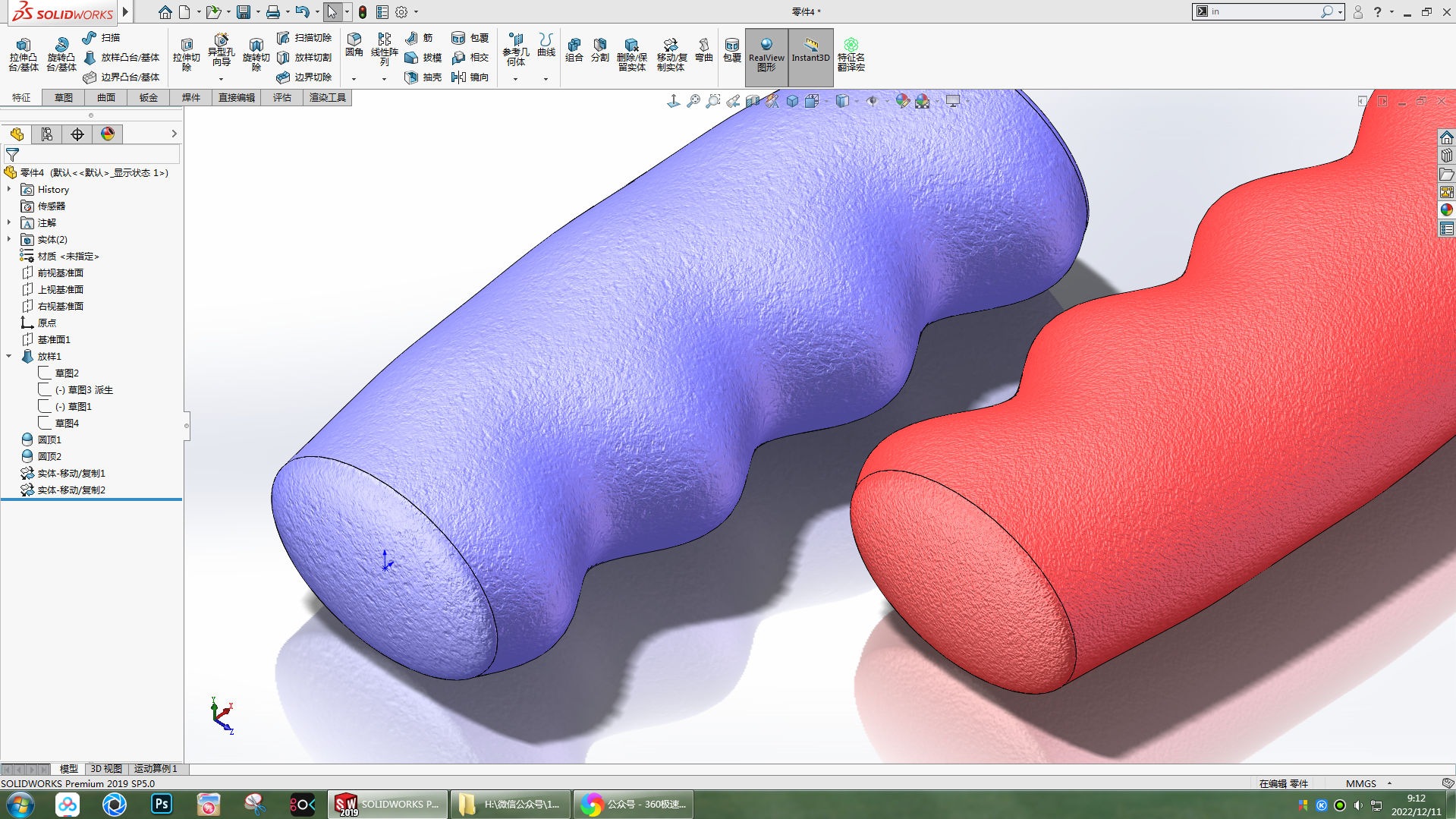
Task: Toggle View Settings monitor icon
Action: 953,101
